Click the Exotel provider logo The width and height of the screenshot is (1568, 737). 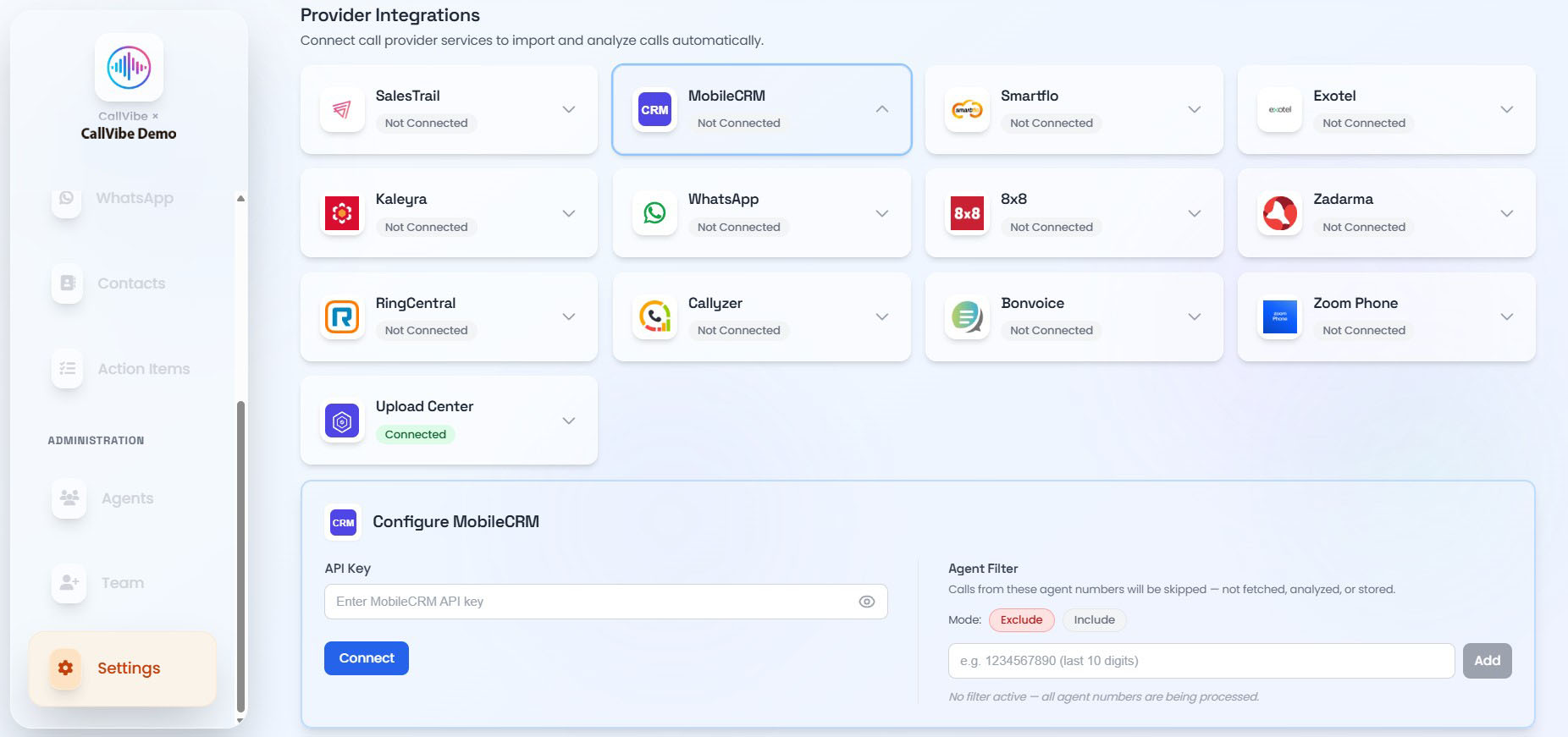(x=1279, y=109)
